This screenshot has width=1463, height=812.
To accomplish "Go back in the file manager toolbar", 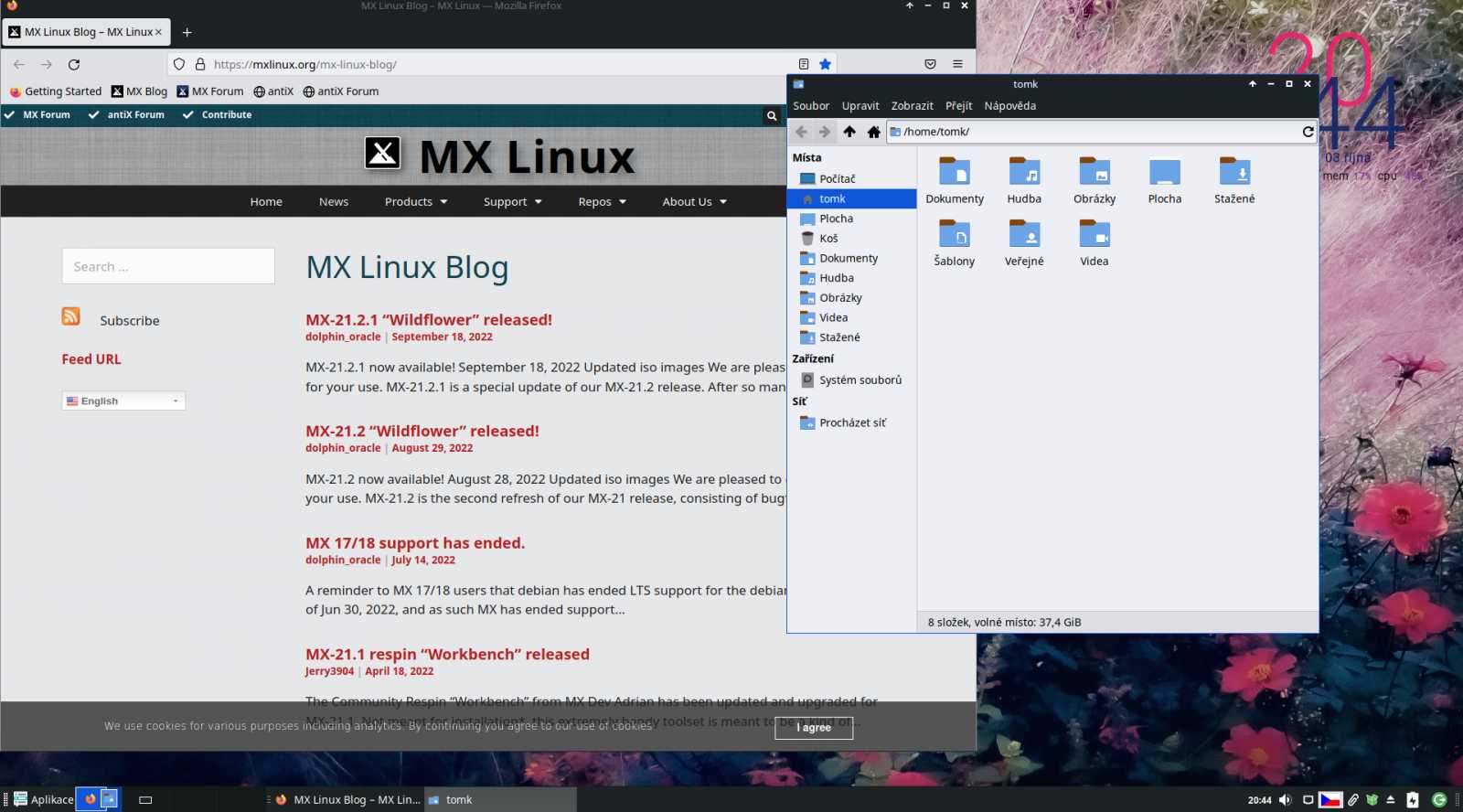I will click(x=801, y=132).
